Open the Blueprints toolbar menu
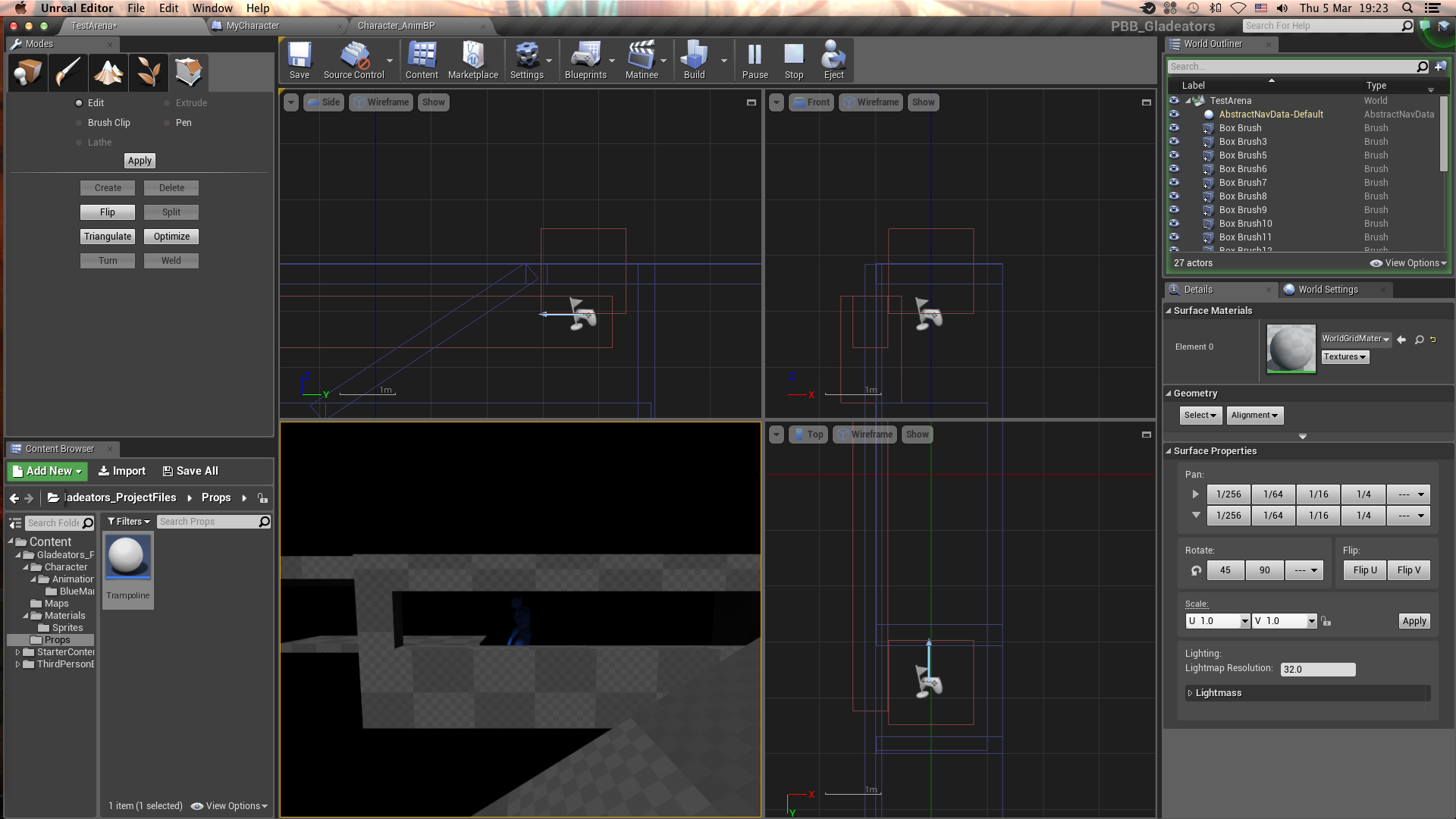The image size is (1456, 819). [585, 60]
